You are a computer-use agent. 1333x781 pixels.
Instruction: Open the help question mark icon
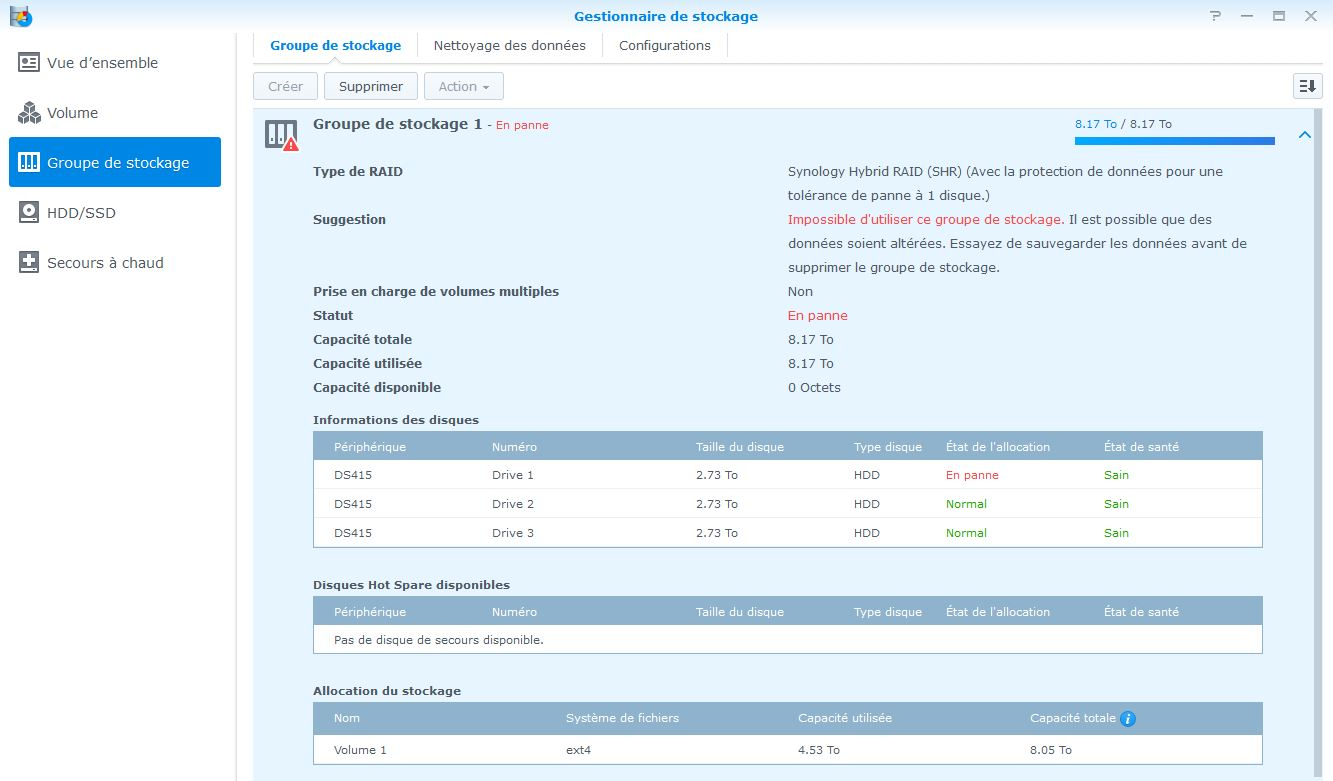point(1215,16)
